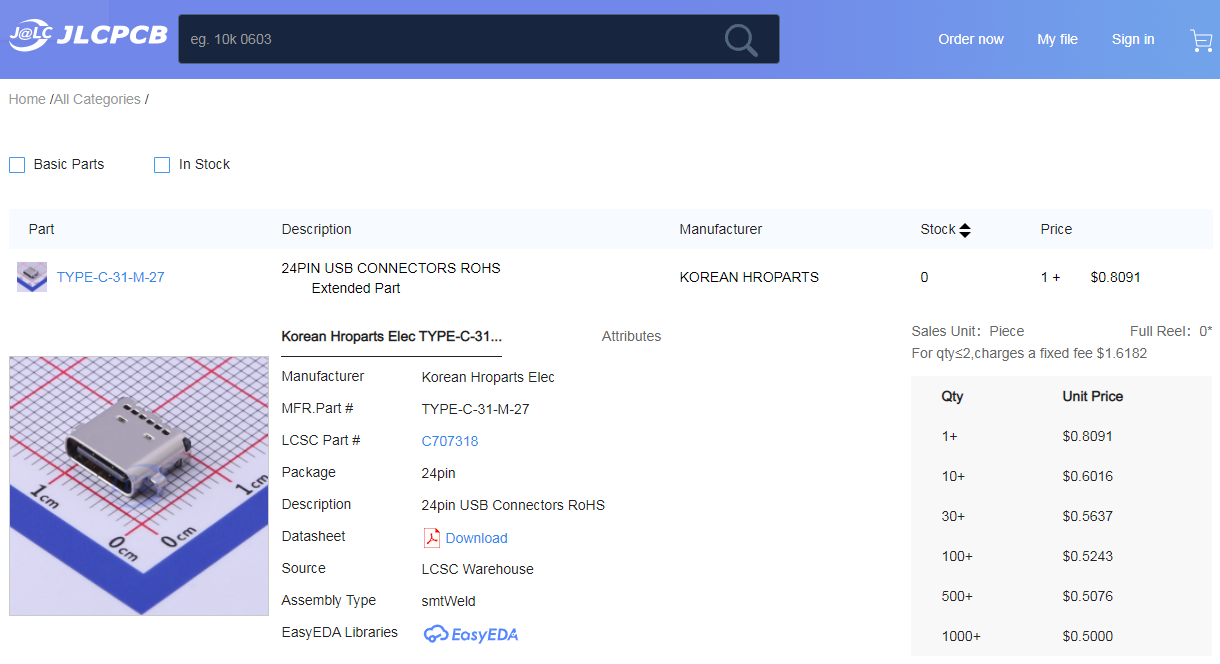1220x664 pixels.
Task: Open the EasyEDA libraries logo
Action: tap(471, 634)
